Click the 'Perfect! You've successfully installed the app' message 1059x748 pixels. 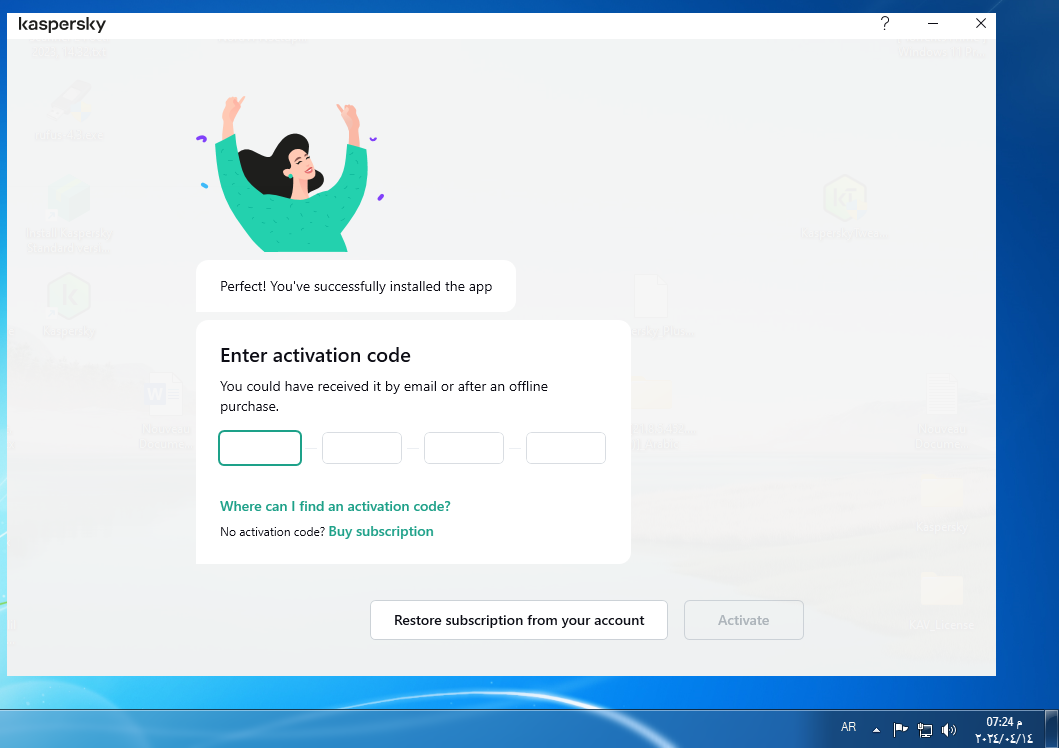356,286
